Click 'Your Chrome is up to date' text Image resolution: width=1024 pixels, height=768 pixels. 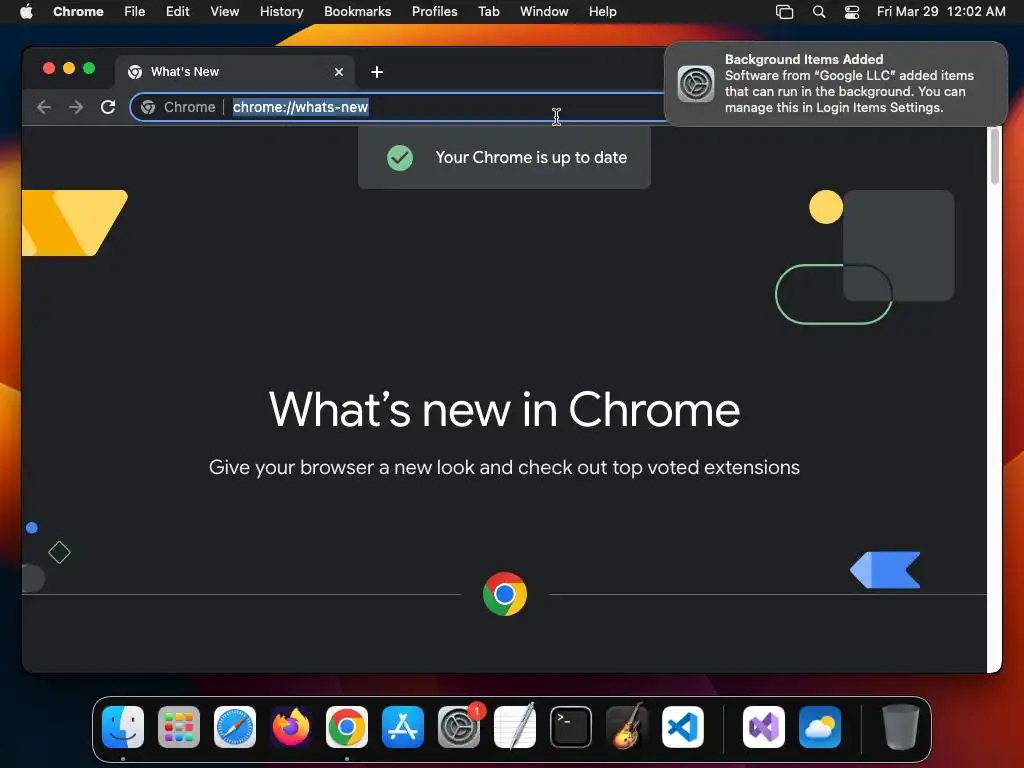531,157
